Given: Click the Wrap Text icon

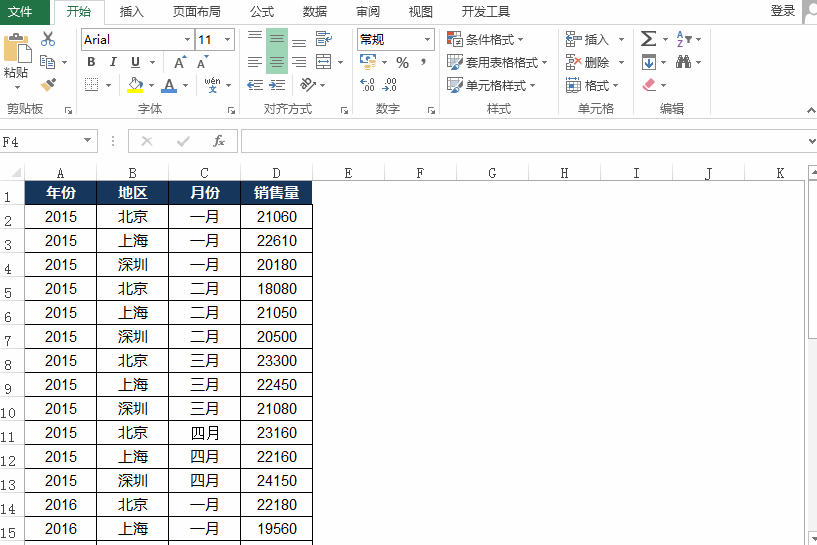Looking at the screenshot, I should tap(323, 39).
